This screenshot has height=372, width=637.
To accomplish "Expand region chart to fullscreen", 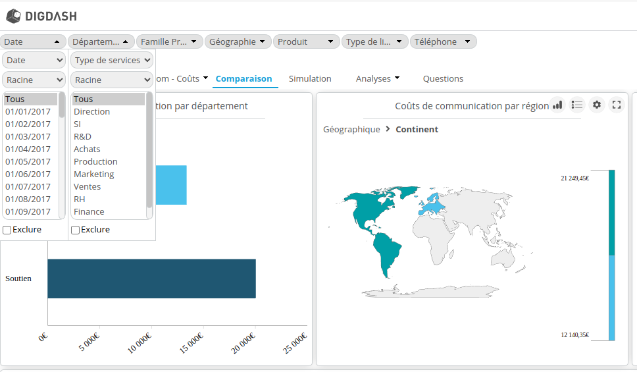I will (616, 105).
